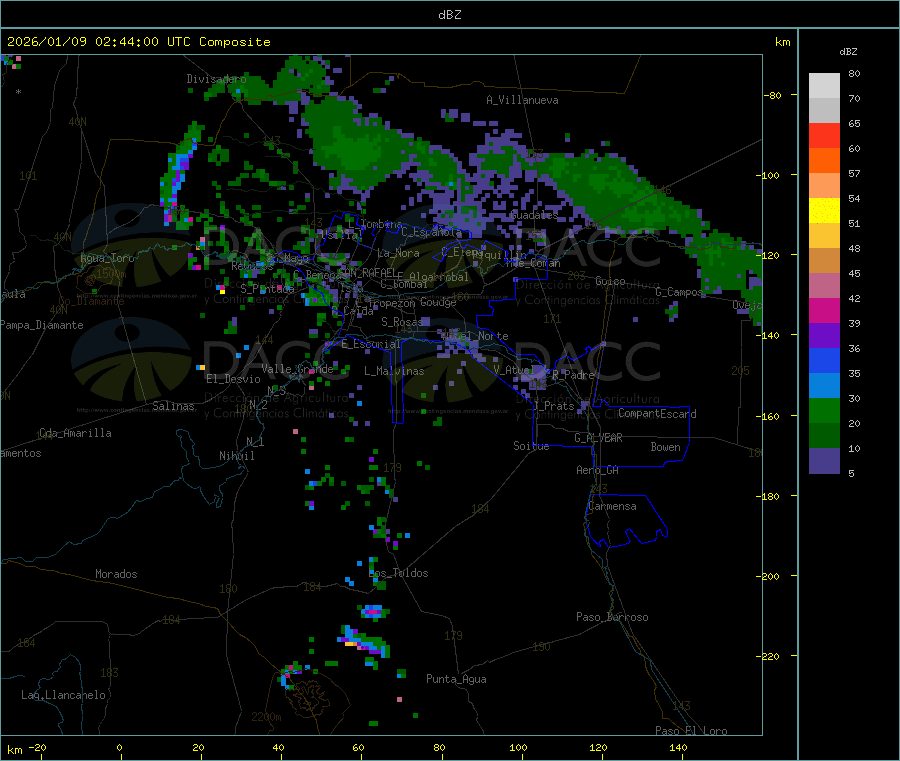Click the light blue 30-35 dBZ legend swatch
The image size is (900, 761).
click(824, 386)
